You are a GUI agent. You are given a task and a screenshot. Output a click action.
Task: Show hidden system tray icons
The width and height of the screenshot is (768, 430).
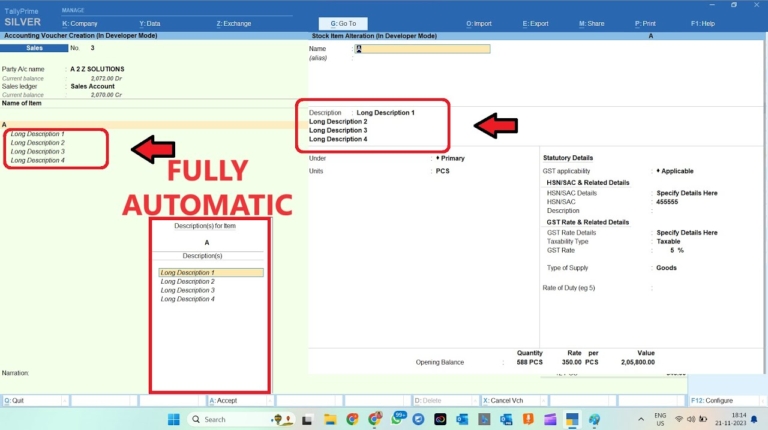[640, 419]
